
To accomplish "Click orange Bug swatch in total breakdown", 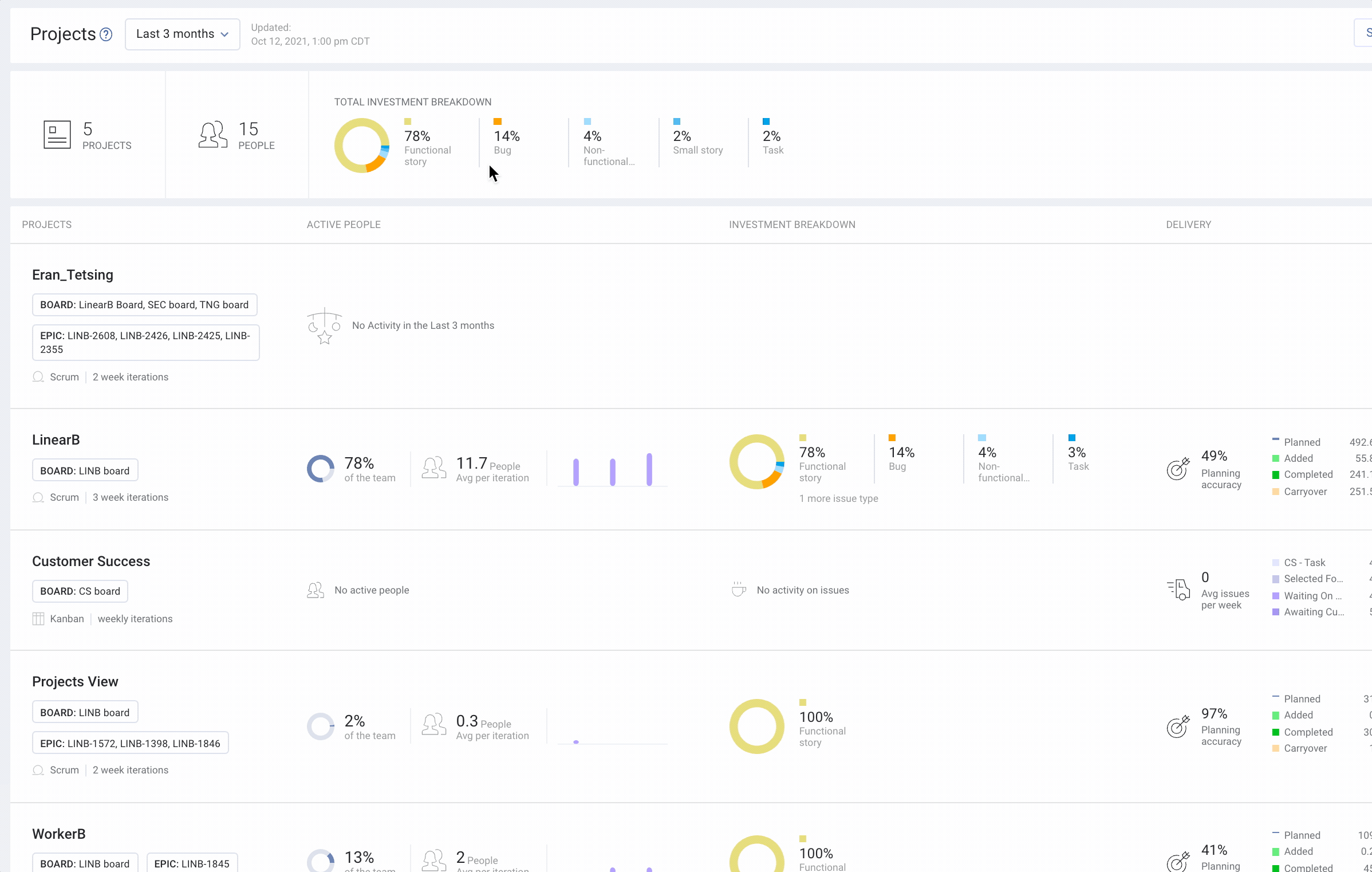I will (498, 121).
